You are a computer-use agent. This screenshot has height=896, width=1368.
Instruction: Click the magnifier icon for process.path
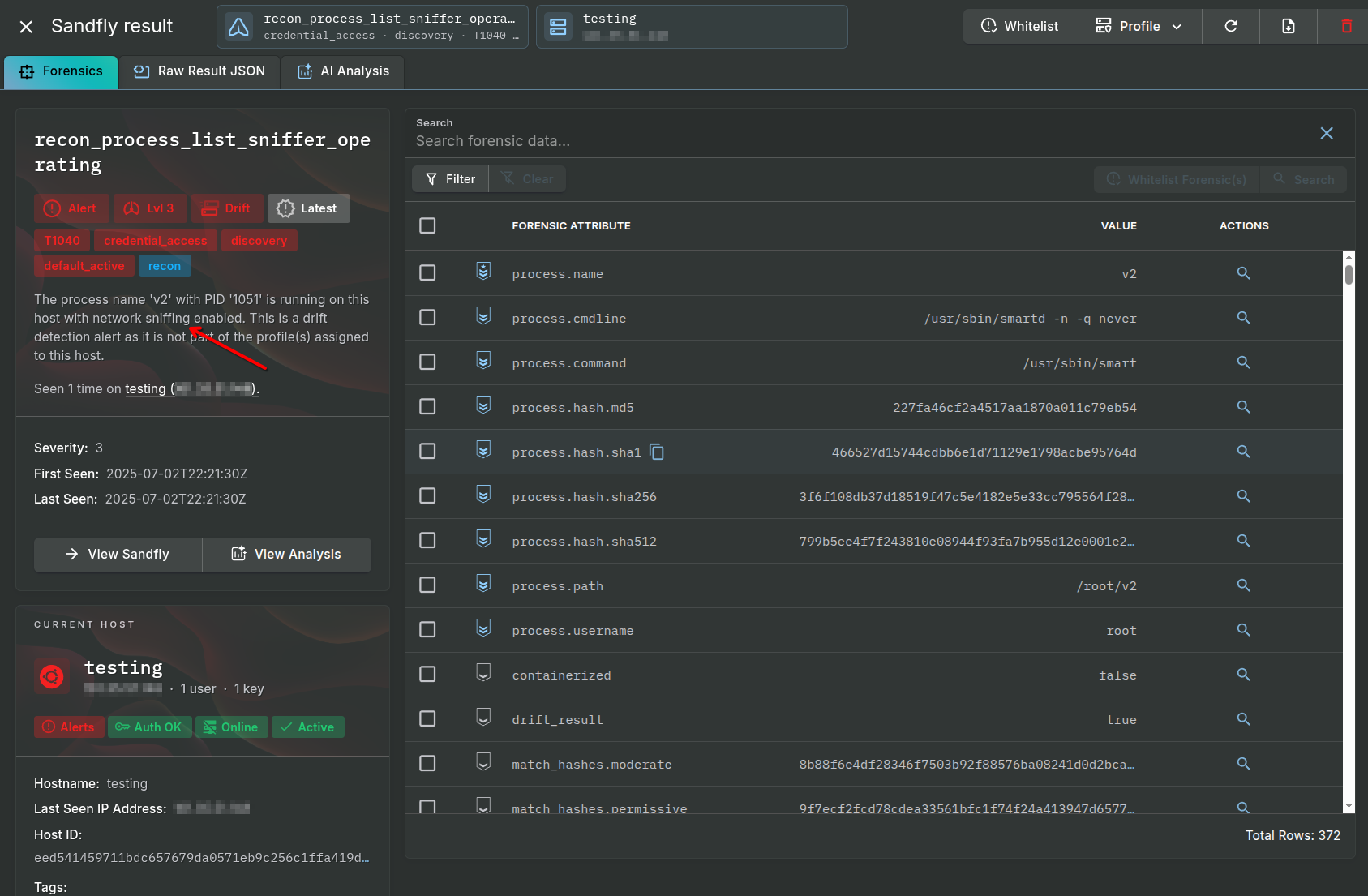(1243, 585)
